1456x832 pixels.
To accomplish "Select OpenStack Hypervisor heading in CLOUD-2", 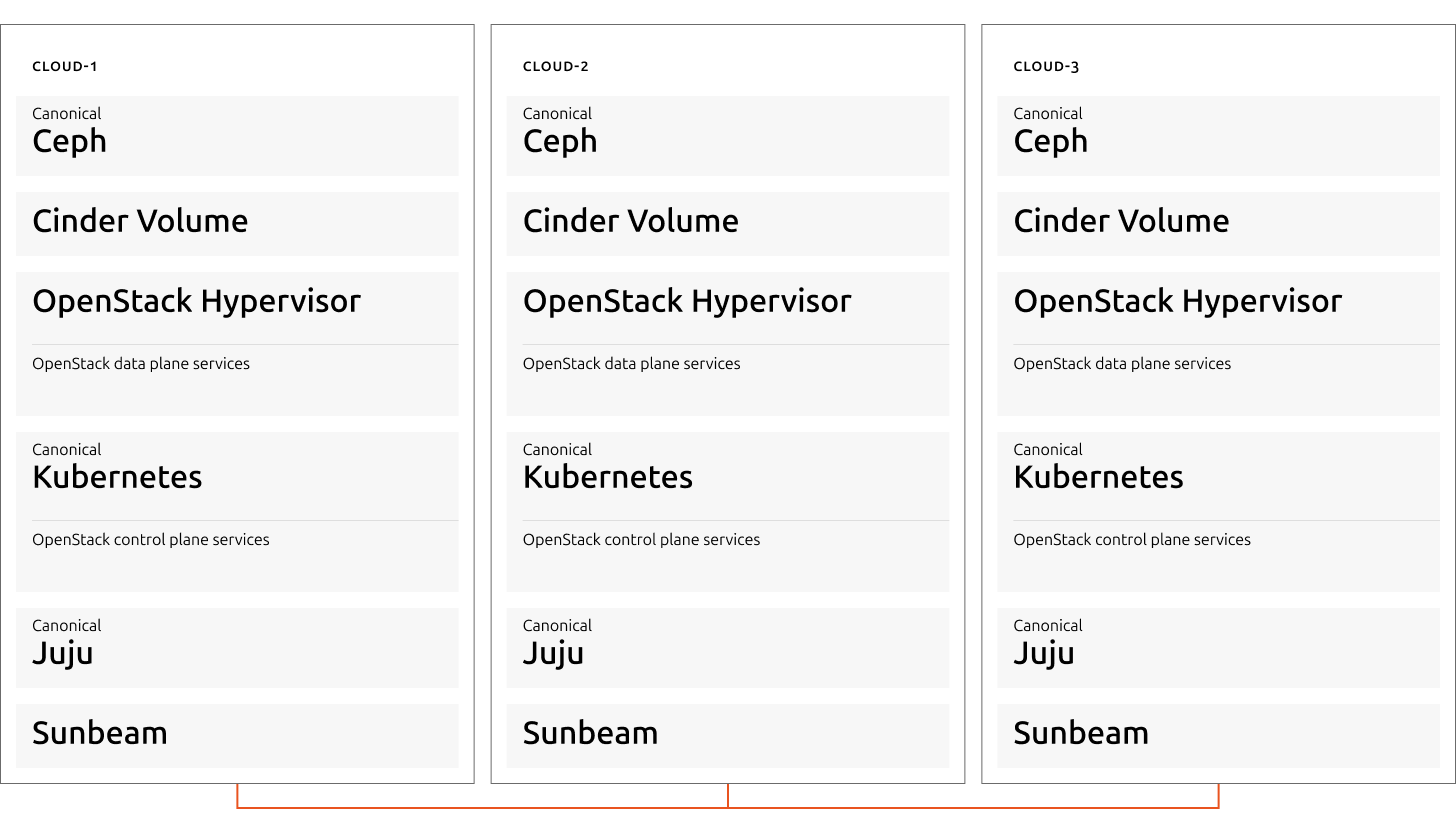I will 687,301.
